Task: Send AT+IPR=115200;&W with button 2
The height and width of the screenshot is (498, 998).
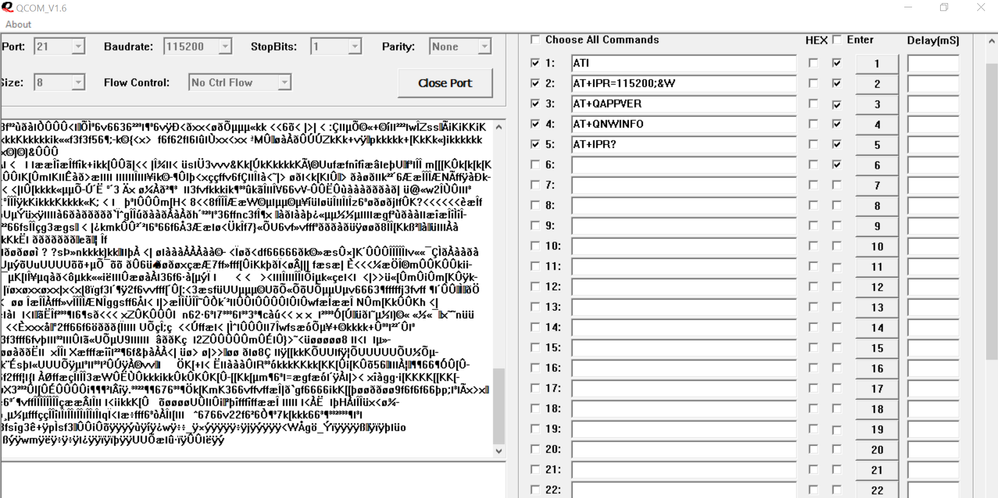Action: coord(876,84)
